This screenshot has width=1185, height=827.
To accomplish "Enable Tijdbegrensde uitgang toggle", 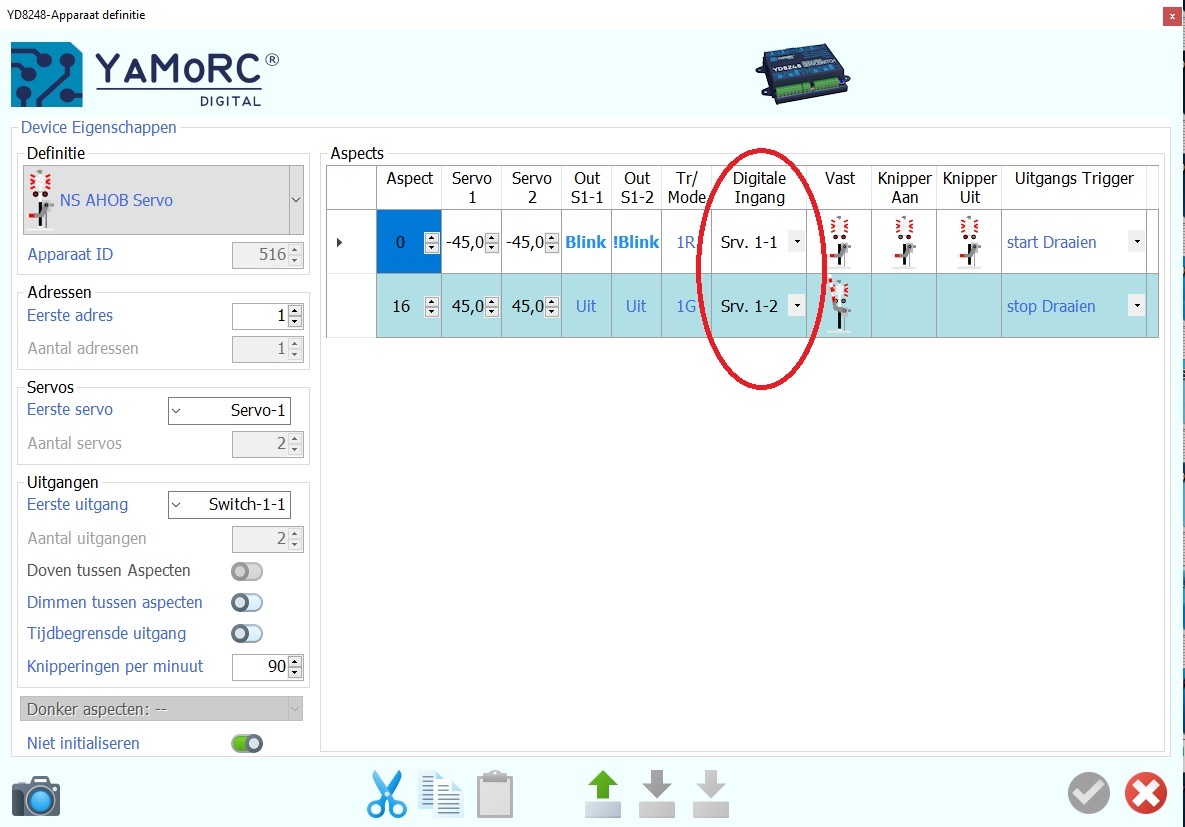I will point(246,634).
